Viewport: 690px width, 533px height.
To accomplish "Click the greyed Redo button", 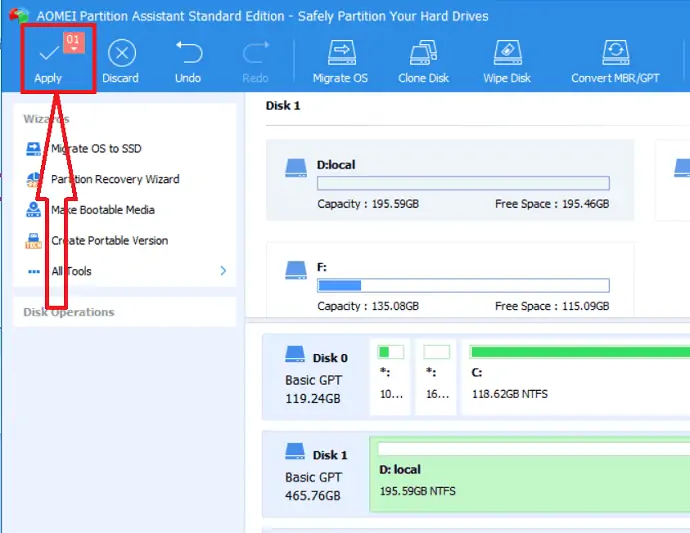I will point(255,62).
